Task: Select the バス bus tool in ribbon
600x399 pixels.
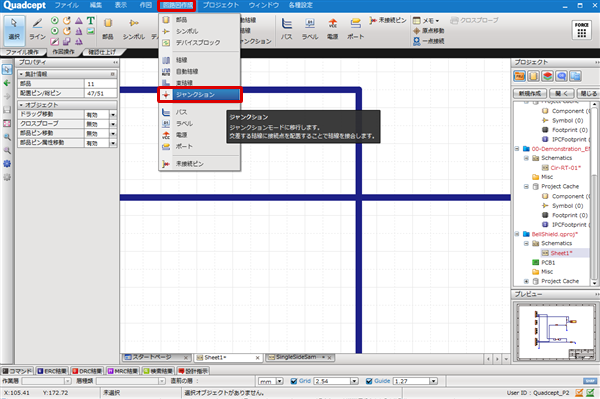Action: (x=287, y=29)
